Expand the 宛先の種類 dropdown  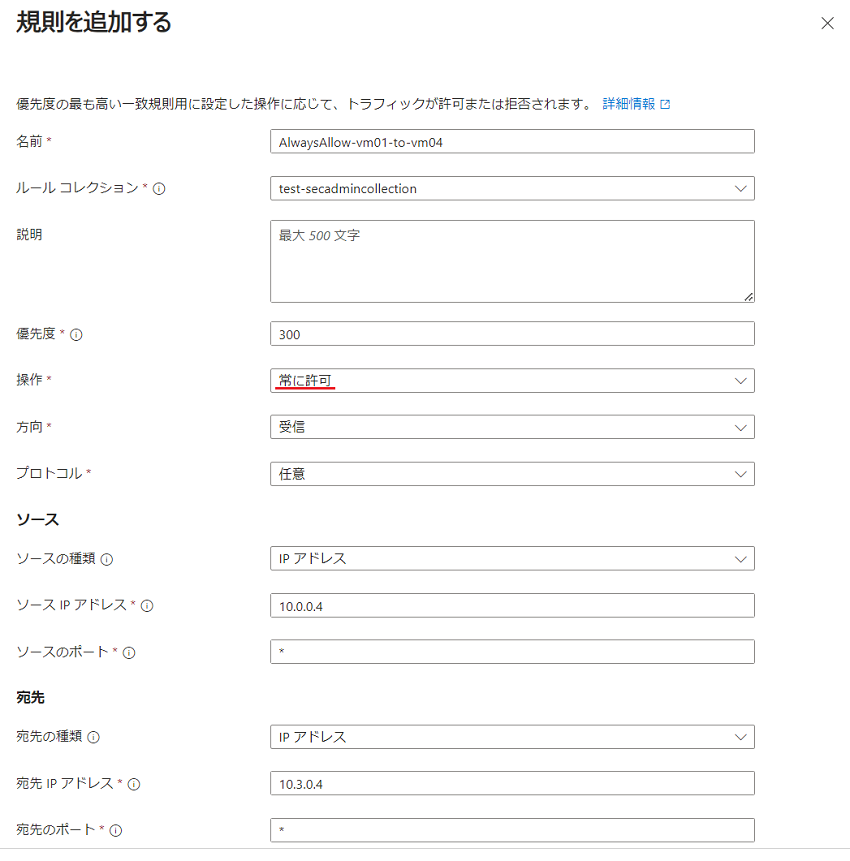(x=512, y=737)
